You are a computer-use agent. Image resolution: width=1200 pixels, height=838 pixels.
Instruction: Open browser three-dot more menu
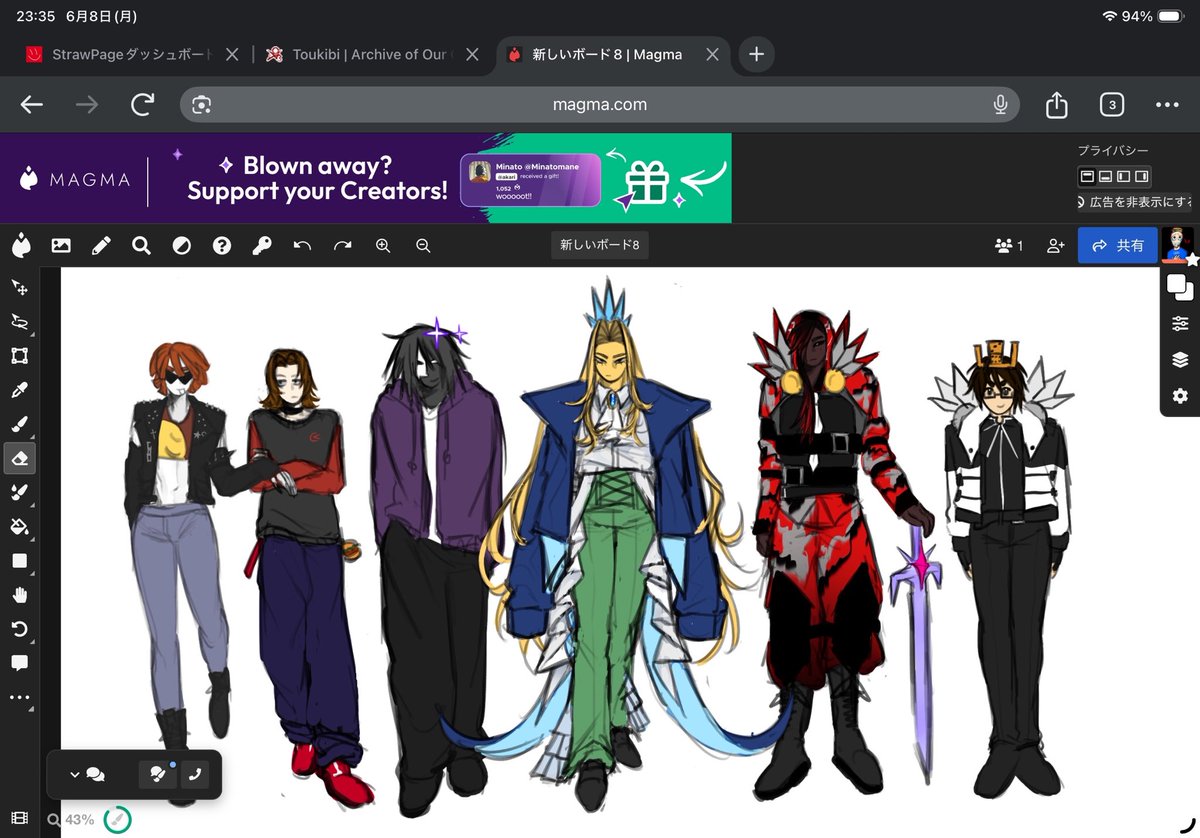[x=1167, y=104]
